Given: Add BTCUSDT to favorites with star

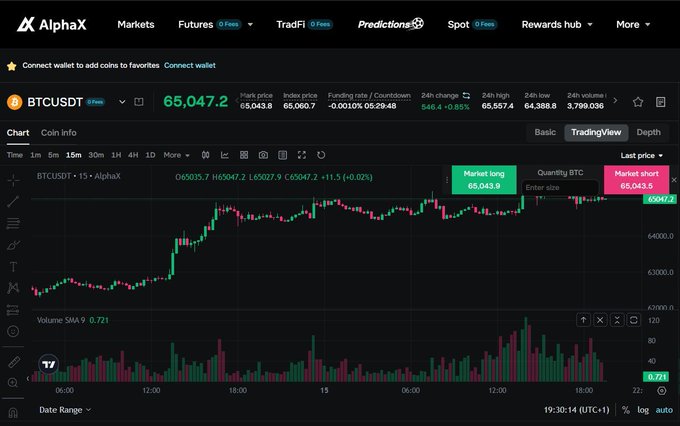Looking at the screenshot, I should point(638,102).
